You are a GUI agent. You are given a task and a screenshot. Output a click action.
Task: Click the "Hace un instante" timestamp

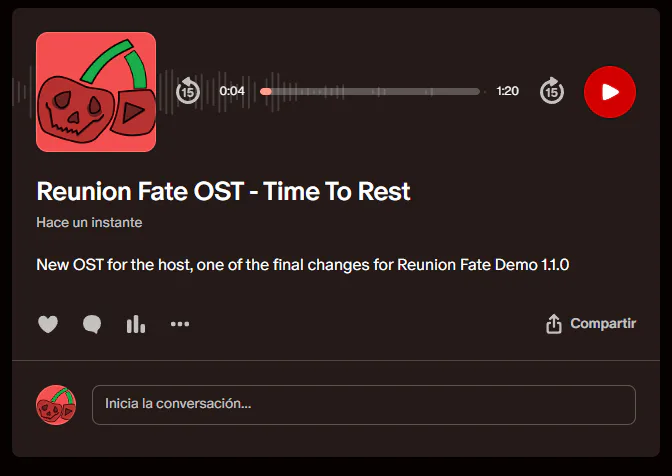[x=89, y=222]
